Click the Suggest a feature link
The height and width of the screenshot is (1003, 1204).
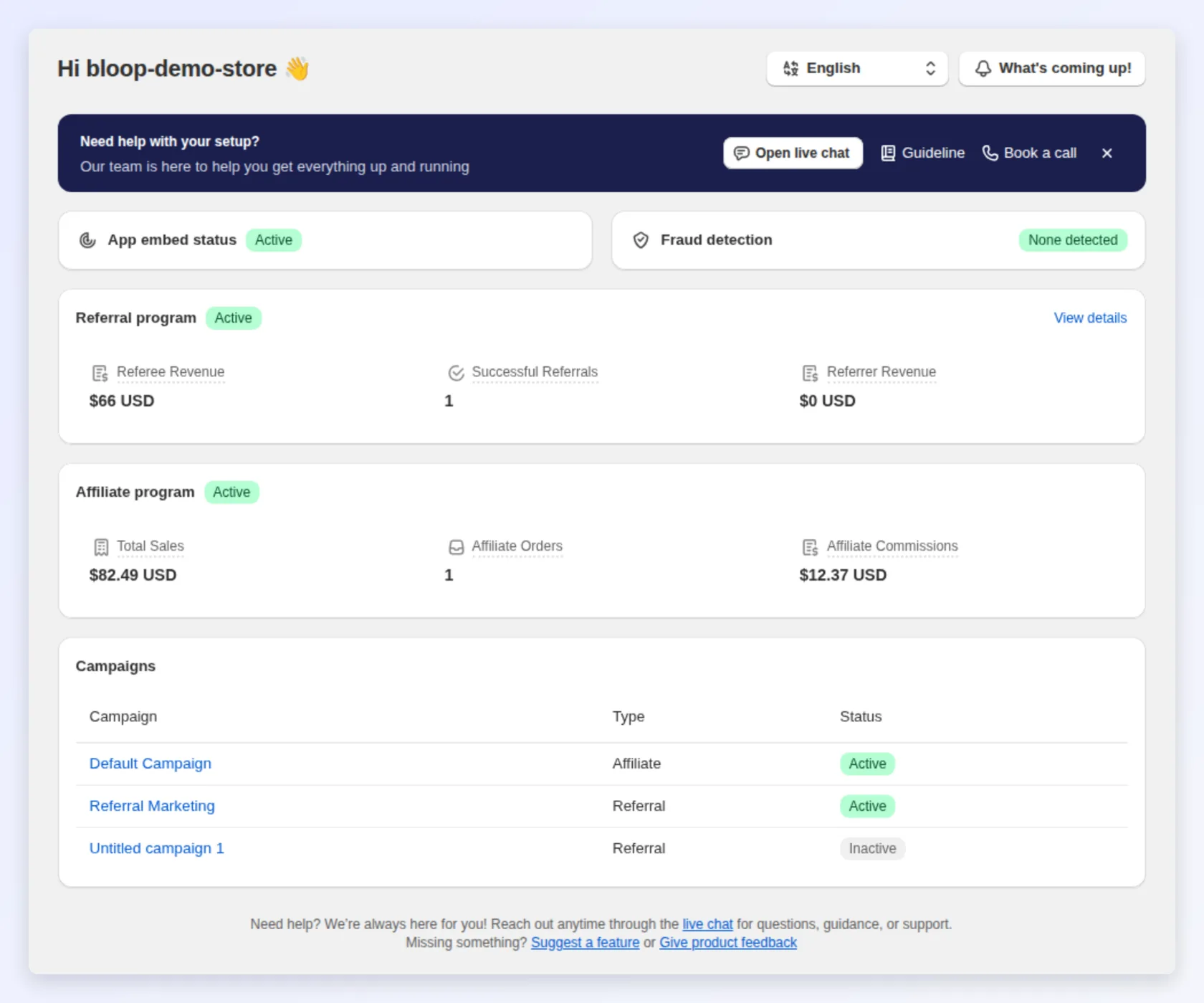tap(585, 943)
